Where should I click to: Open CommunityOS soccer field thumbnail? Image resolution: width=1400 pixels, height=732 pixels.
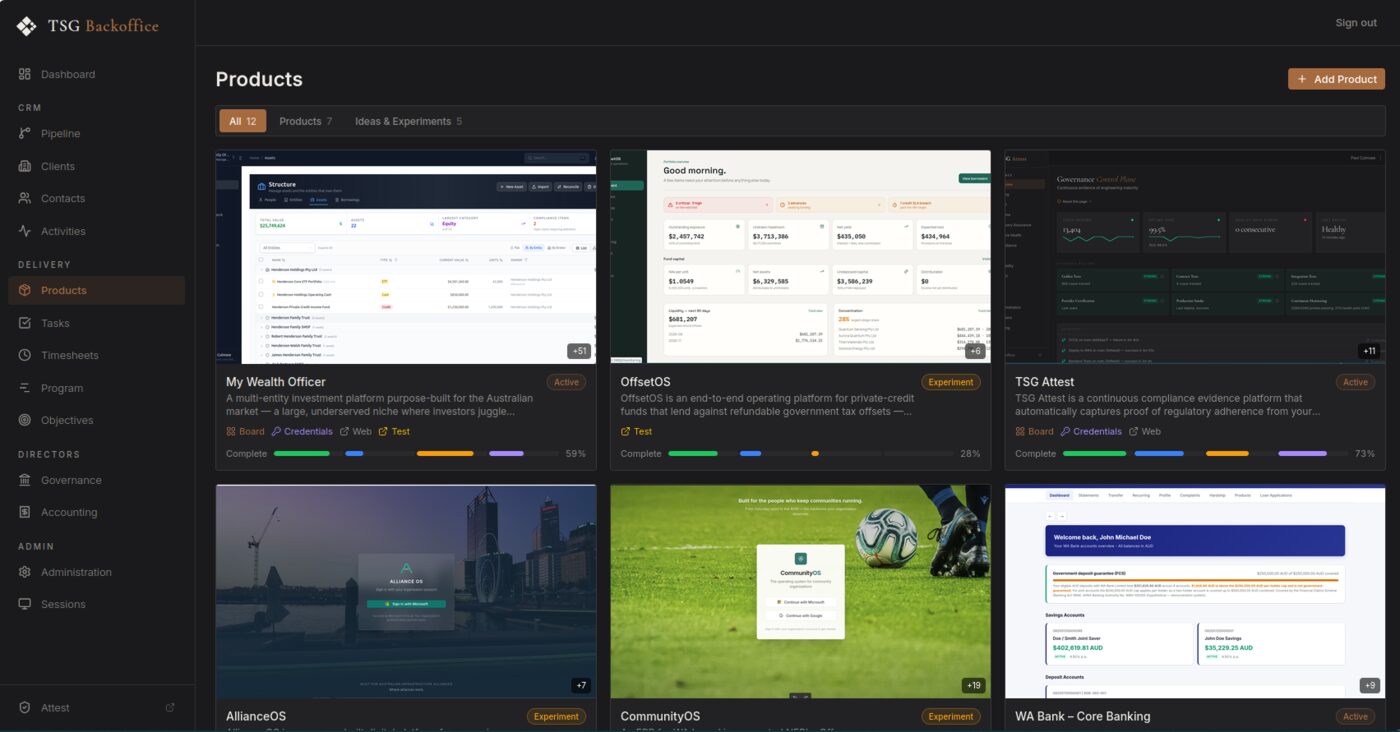coord(801,592)
